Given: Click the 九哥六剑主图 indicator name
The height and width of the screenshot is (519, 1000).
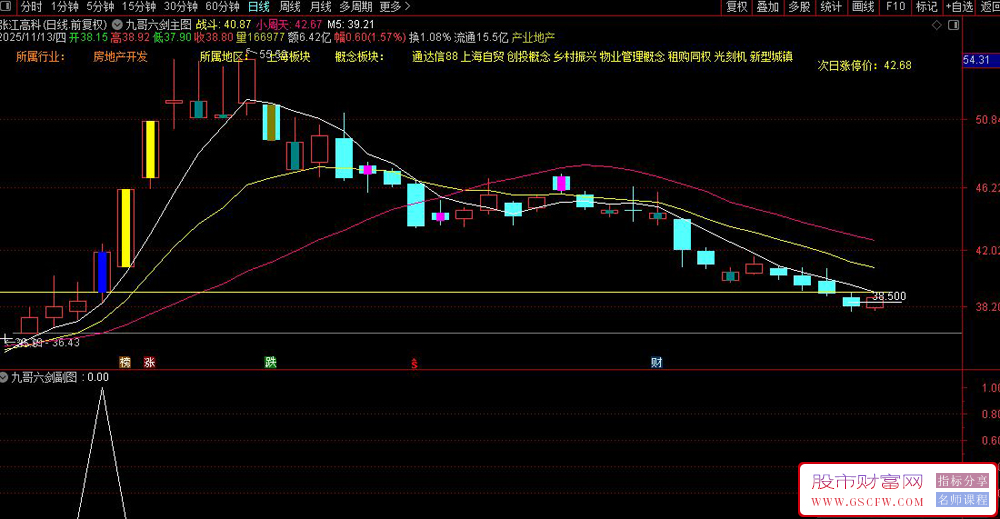Looking at the screenshot, I should point(158,25).
